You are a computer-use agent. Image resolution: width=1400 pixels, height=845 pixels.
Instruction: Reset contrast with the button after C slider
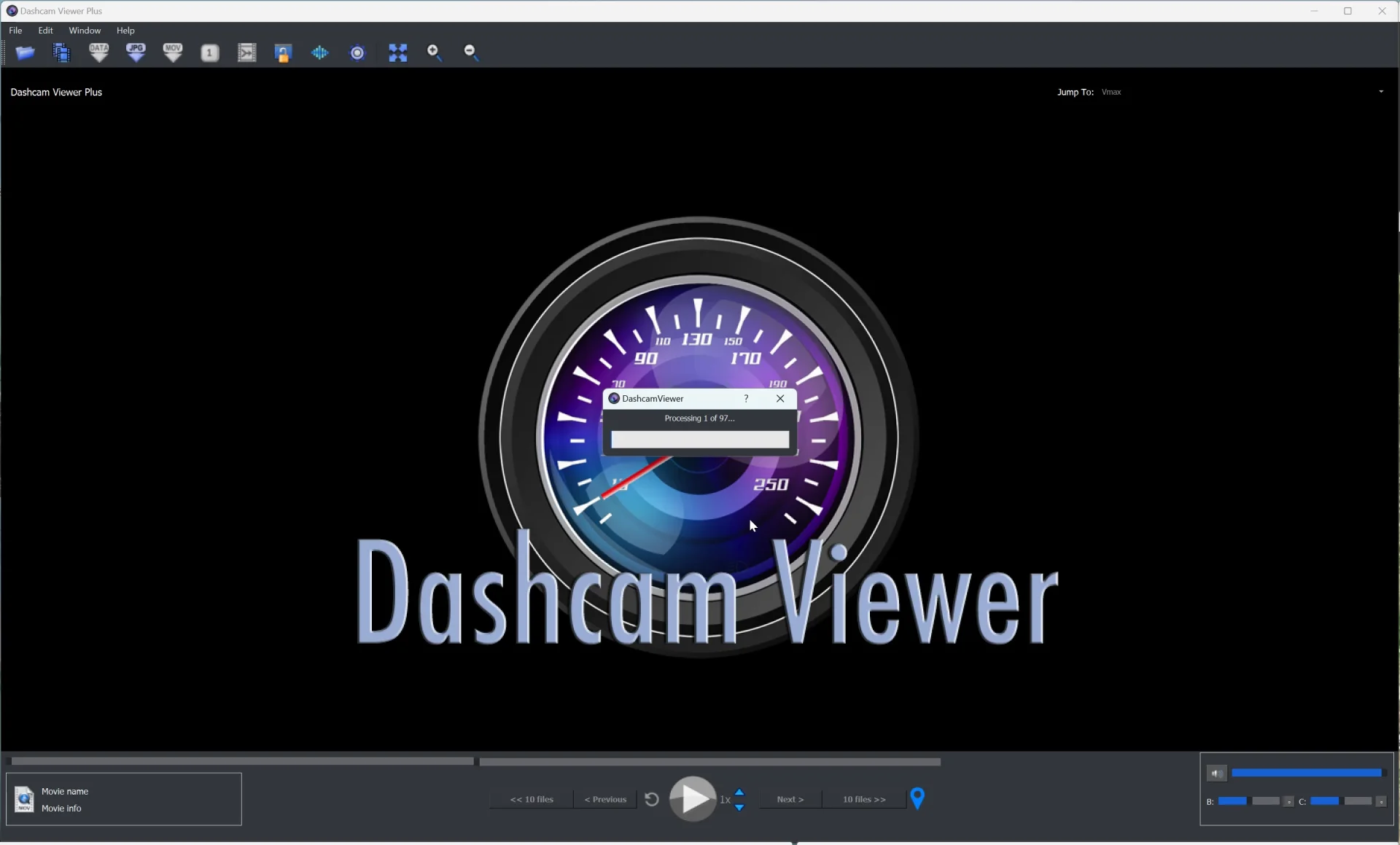point(1380,801)
